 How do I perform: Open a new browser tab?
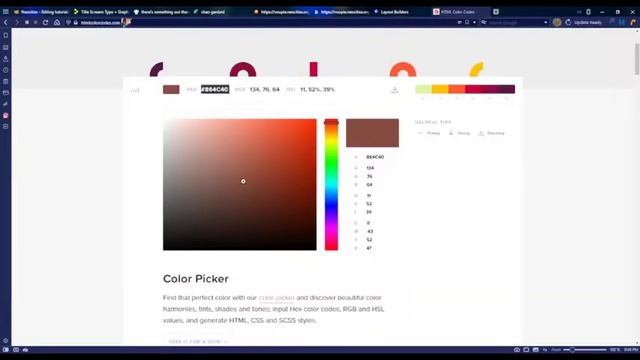(x=496, y=12)
